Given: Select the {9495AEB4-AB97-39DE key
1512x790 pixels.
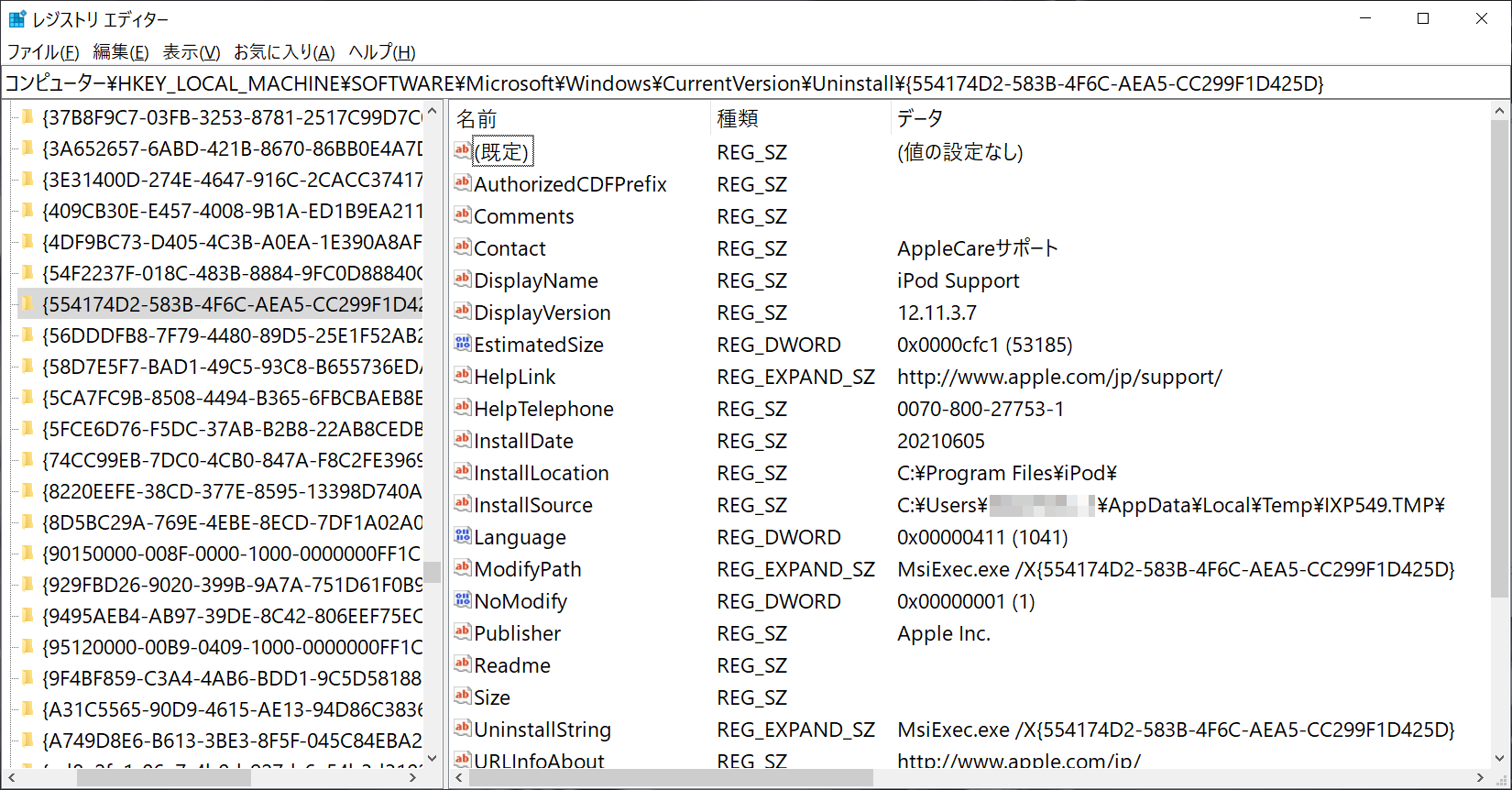Looking at the screenshot, I should click(x=233, y=616).
